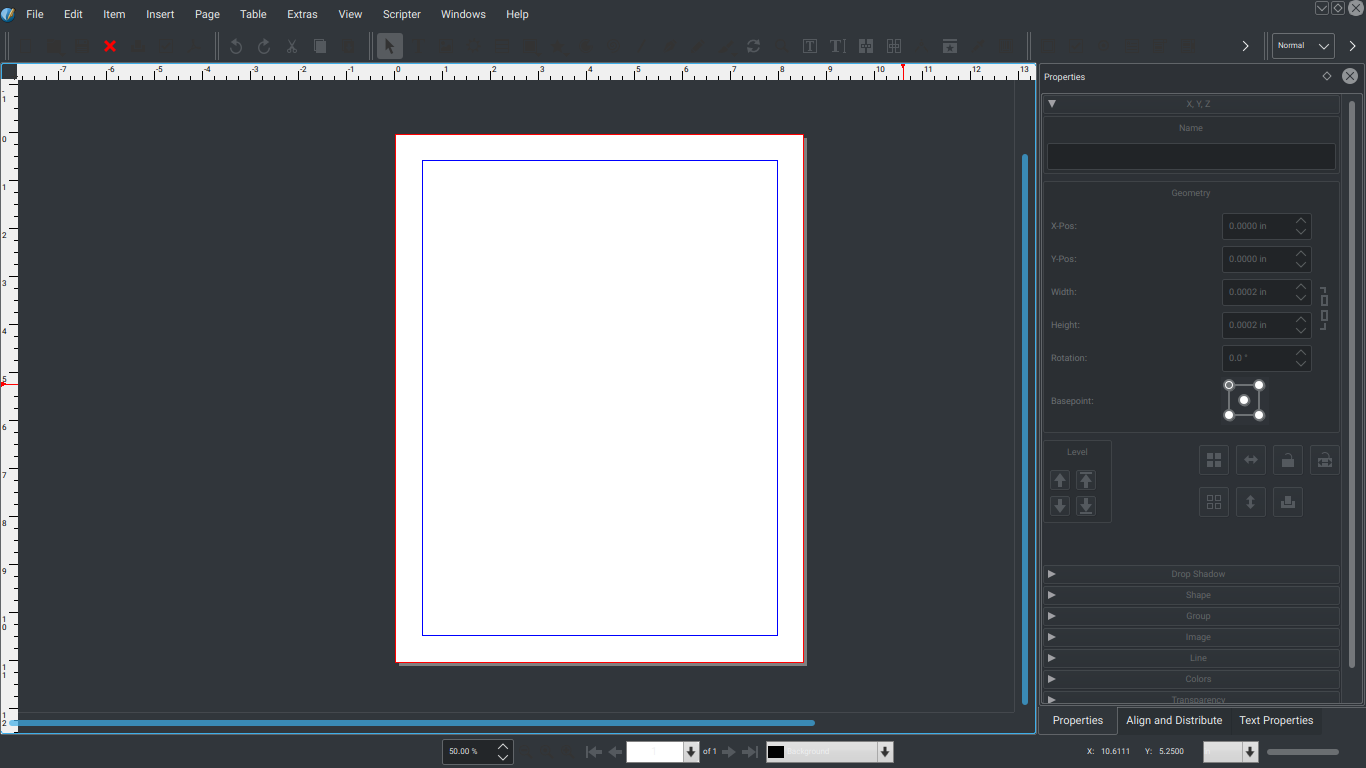The width and height of the screenshot is (1366, 768).
Task: Open the Background layer dropdown
Action: coord(829,752)
